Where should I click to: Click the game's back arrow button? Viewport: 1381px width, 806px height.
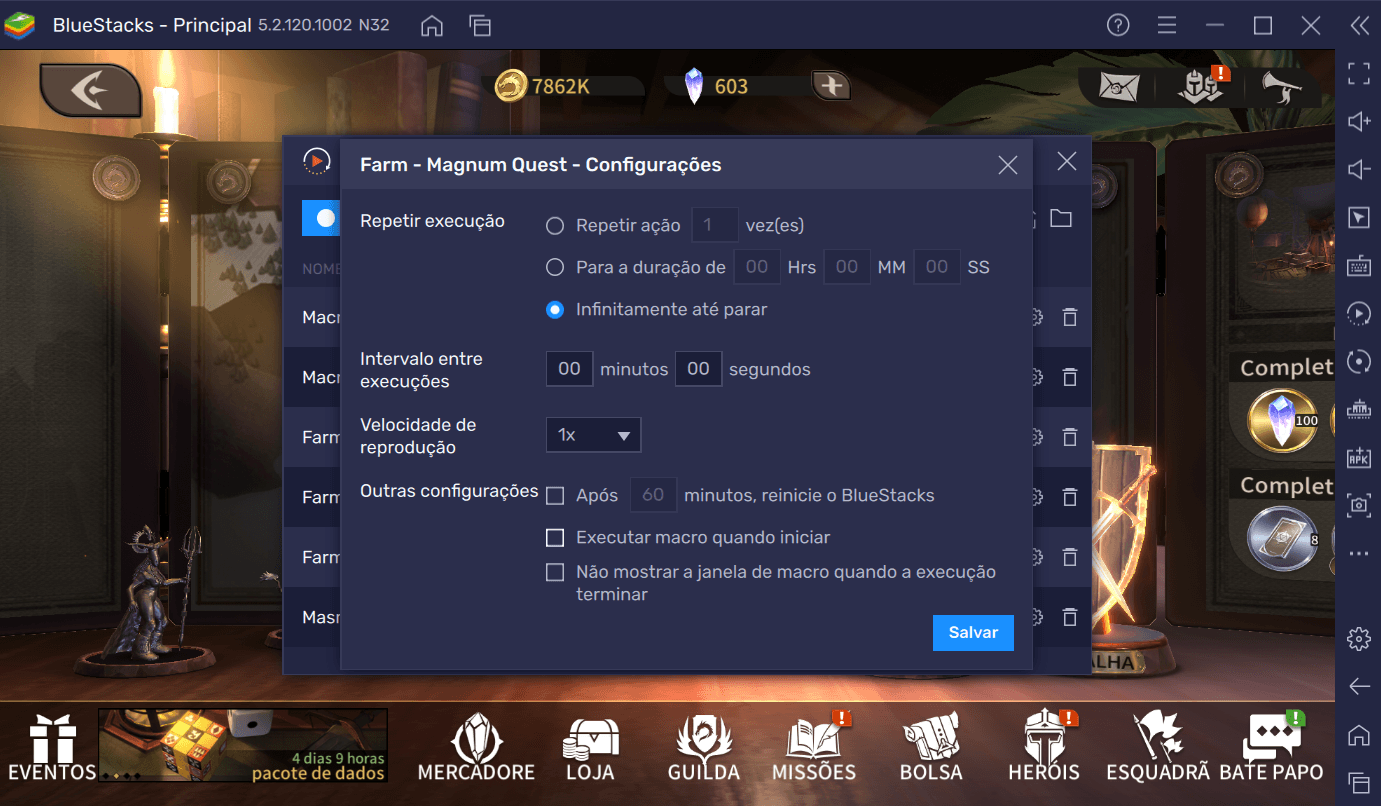(90, 90)
